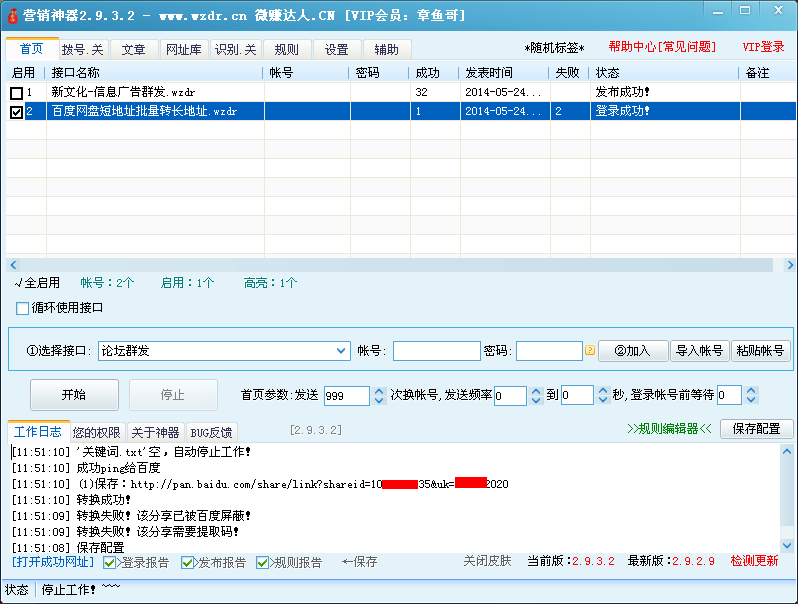Image resolution: width=798 pixels, height=604 pixels.
Task: Toggle the 循环使用接口 checkbox
Action: coord(23,308)
